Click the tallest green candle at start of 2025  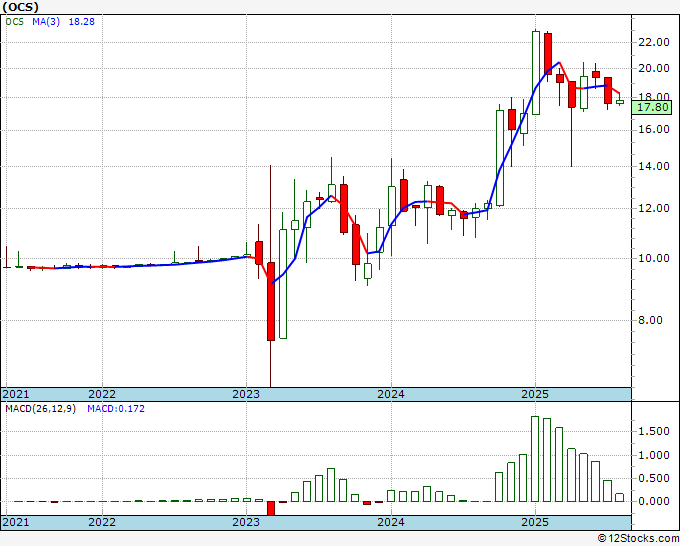tap(536, 73)
